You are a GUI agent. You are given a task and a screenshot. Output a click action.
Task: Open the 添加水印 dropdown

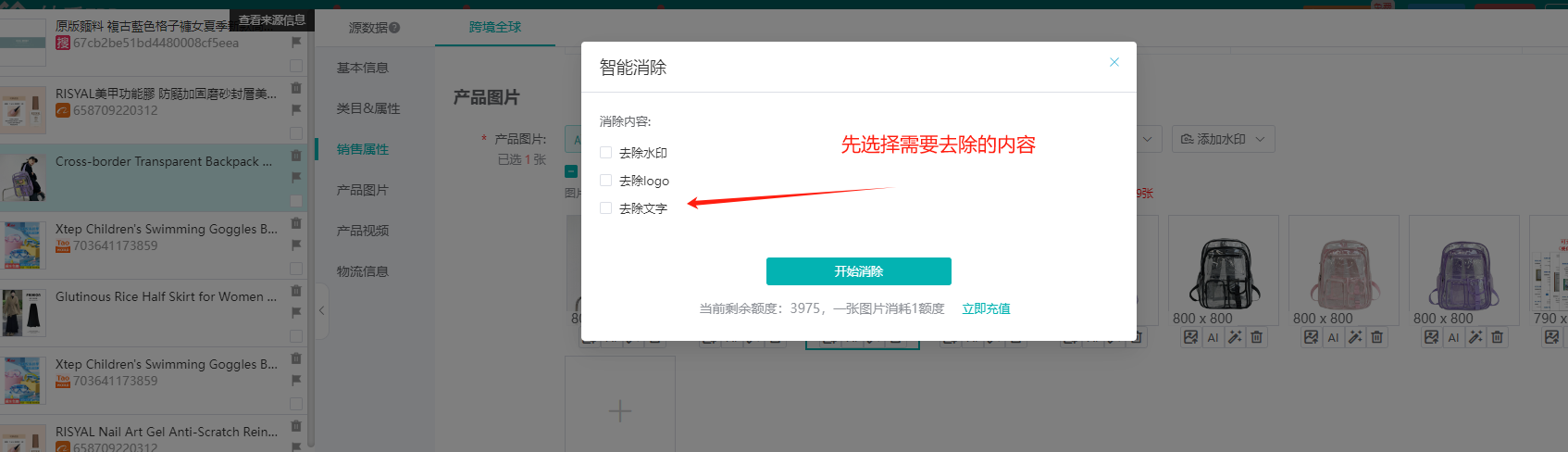(1223, 139)
